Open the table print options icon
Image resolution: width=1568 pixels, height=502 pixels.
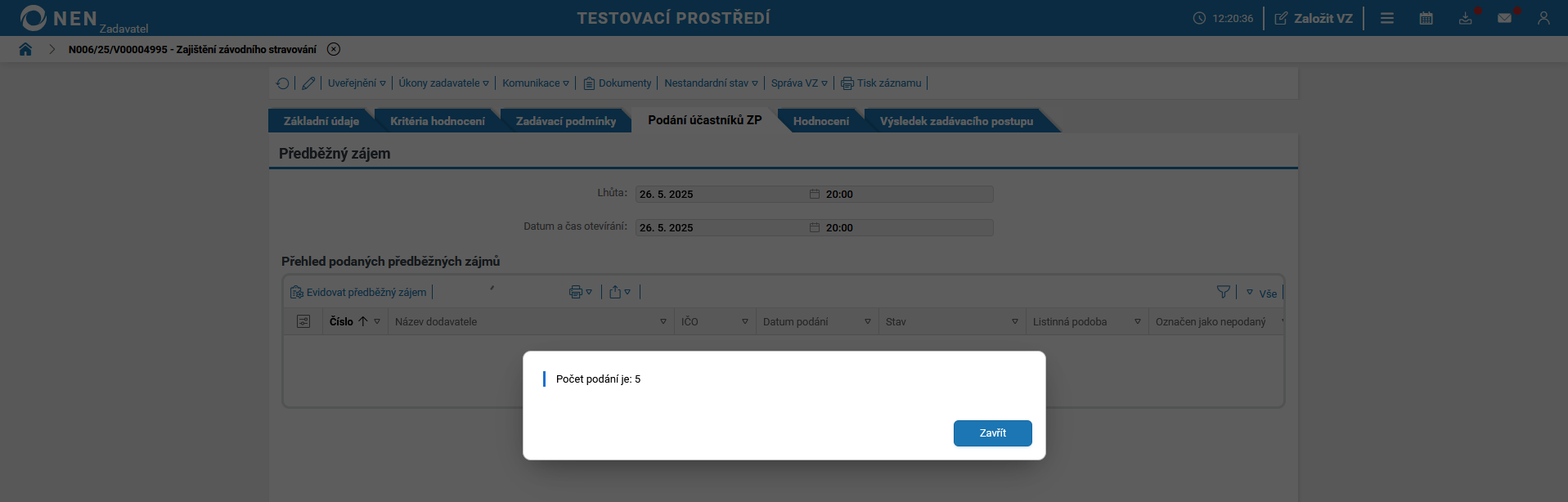(x=580, y=292)
